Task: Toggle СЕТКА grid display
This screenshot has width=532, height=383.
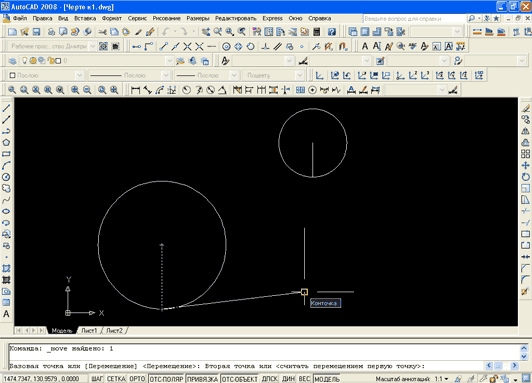Action: 116,379
